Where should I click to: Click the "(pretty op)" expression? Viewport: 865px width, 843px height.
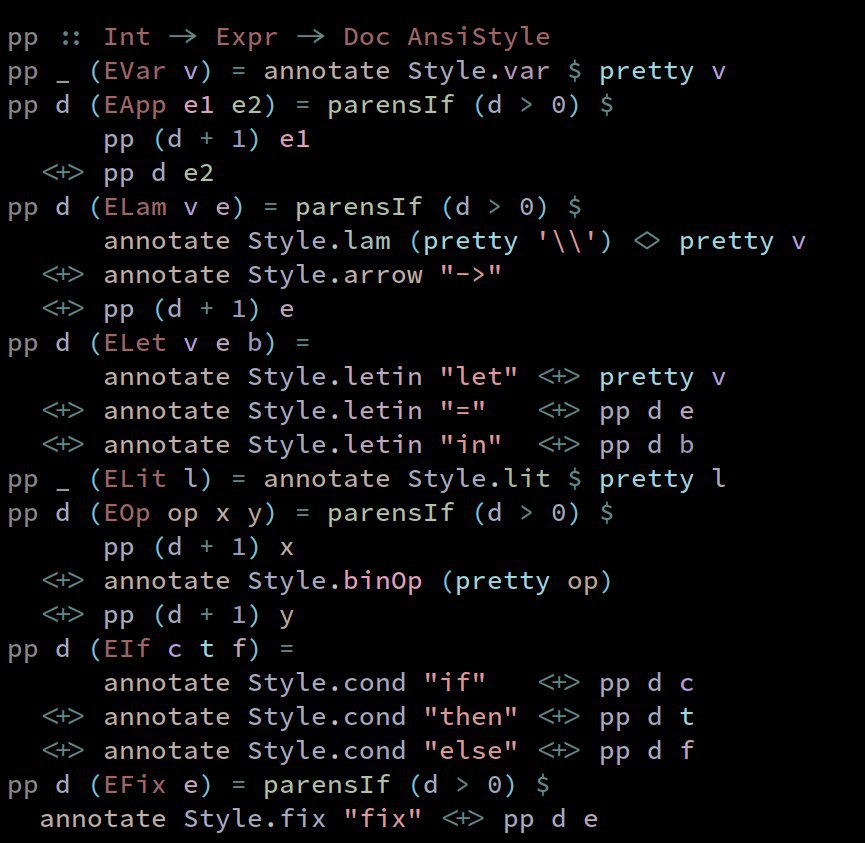[x=527, y=582]
